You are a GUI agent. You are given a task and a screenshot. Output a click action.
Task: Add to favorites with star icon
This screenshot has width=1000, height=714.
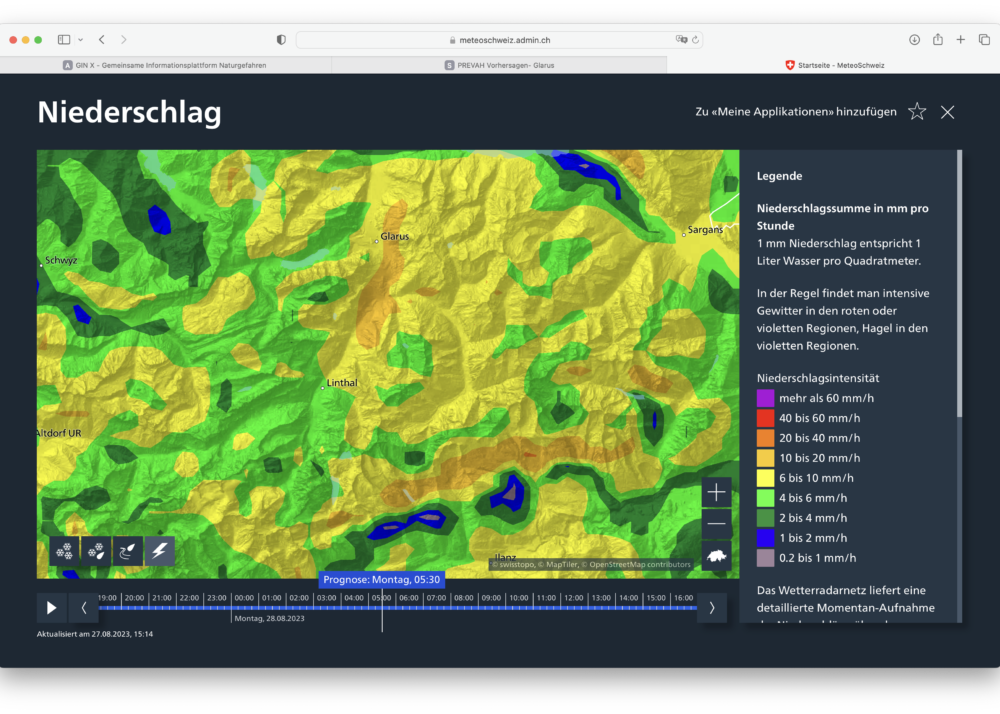(917, 112)
